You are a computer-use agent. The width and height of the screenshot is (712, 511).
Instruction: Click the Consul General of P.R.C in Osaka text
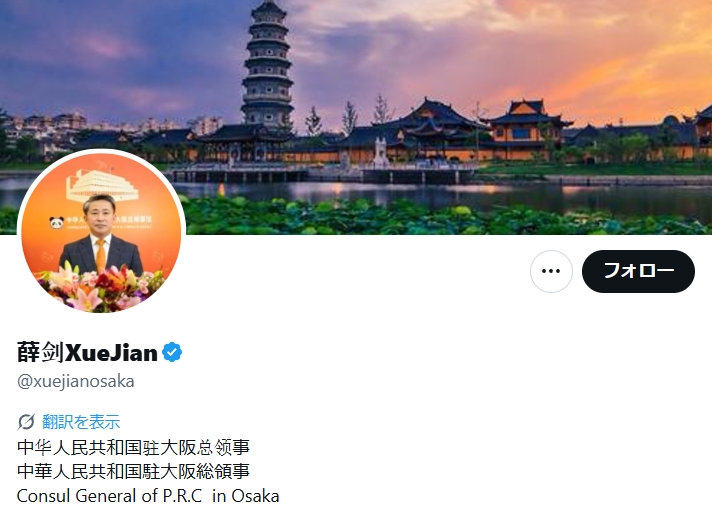tap(148, 496)
